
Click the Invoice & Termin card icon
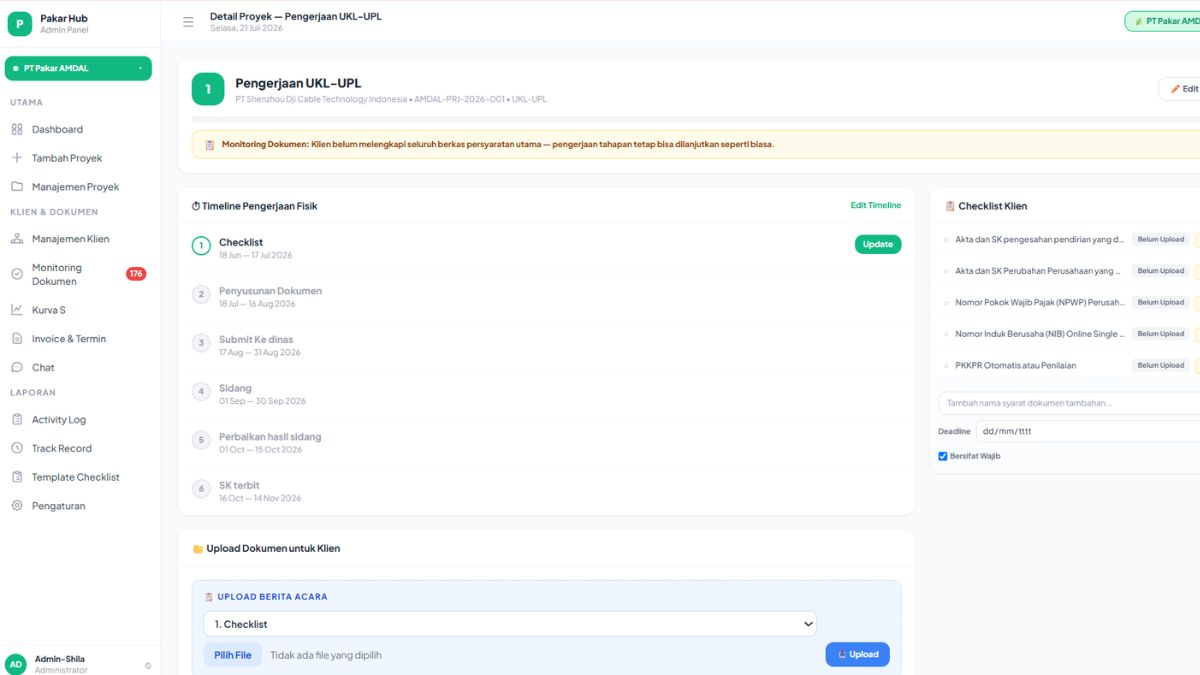pyautogui.click(x=17, y=339)
